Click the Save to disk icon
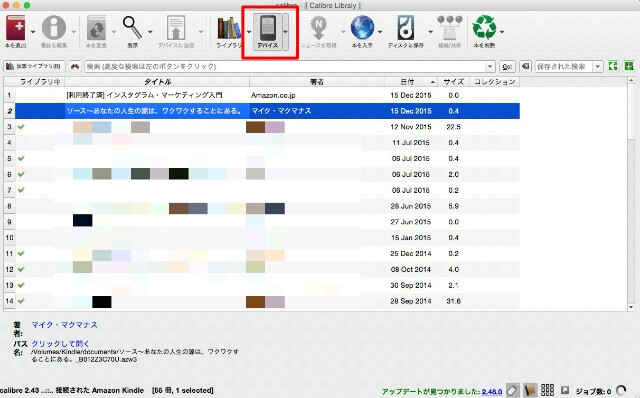This screenshot has width=640, height=398. tap(406, 28)
